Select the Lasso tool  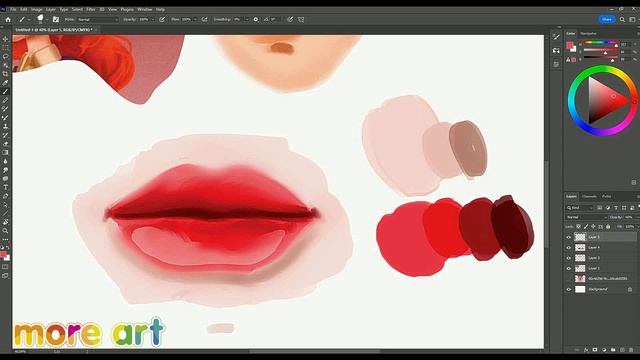5,56
